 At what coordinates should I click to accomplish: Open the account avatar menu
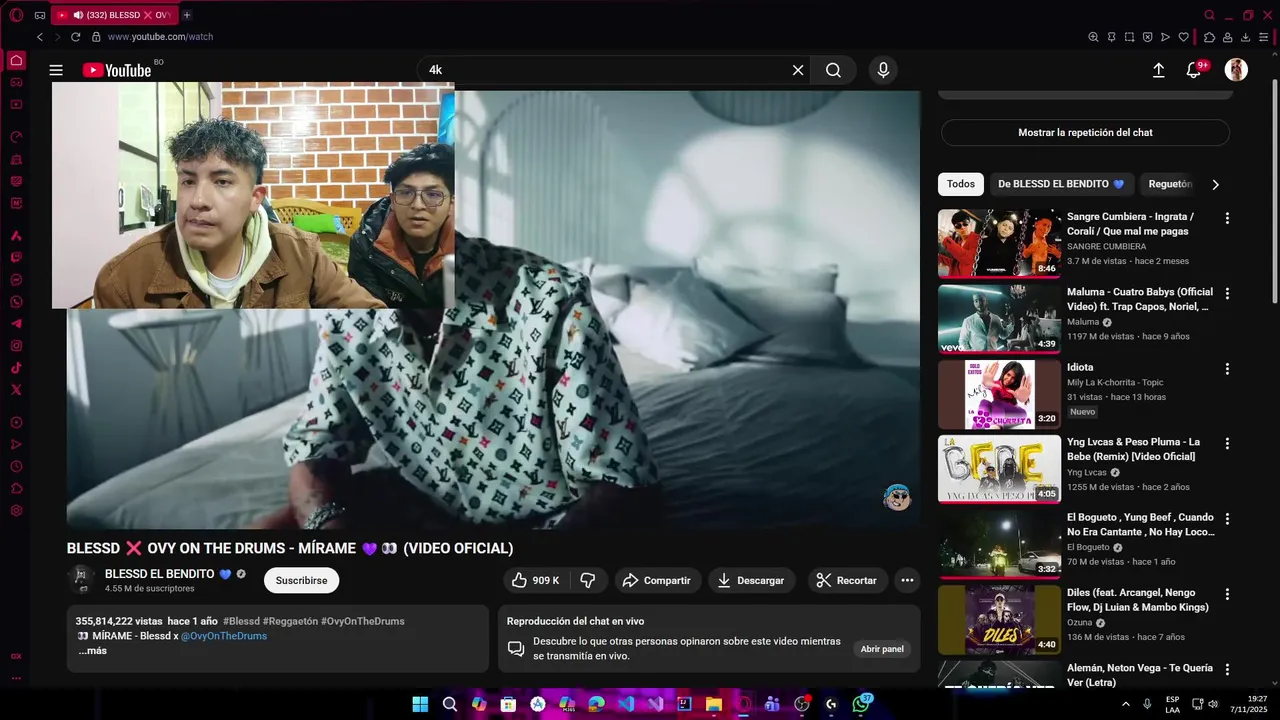[x=1236, y=69]
